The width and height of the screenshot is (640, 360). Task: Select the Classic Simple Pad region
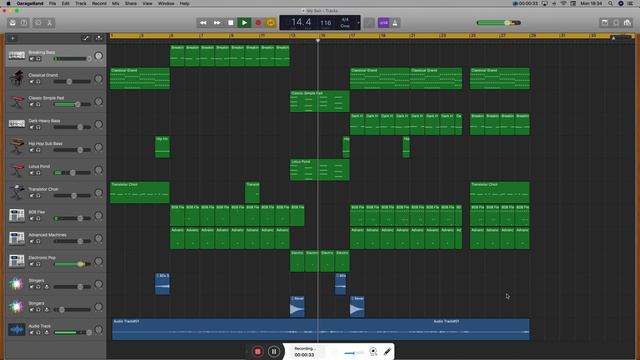click(x=320, y=101)
